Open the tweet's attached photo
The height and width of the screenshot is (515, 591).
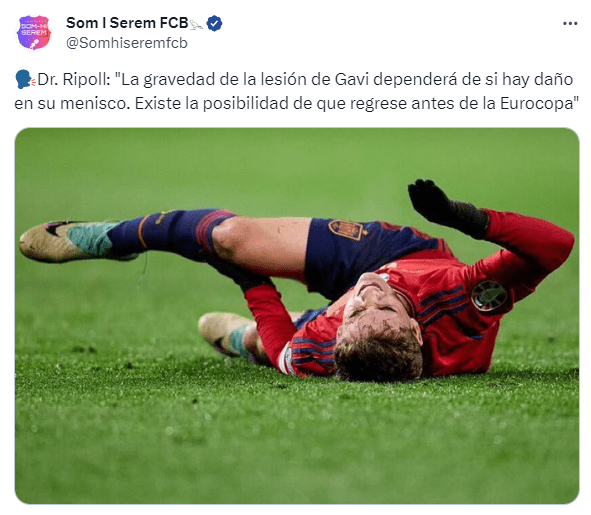[x=297, y=316]
